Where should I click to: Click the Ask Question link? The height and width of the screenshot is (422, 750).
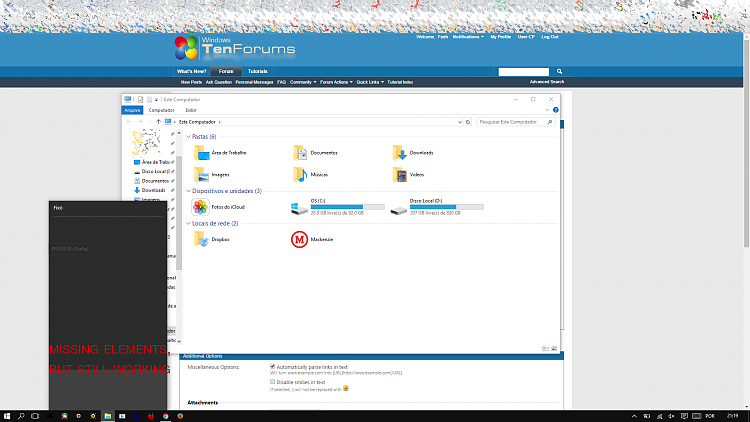[219, 82]
